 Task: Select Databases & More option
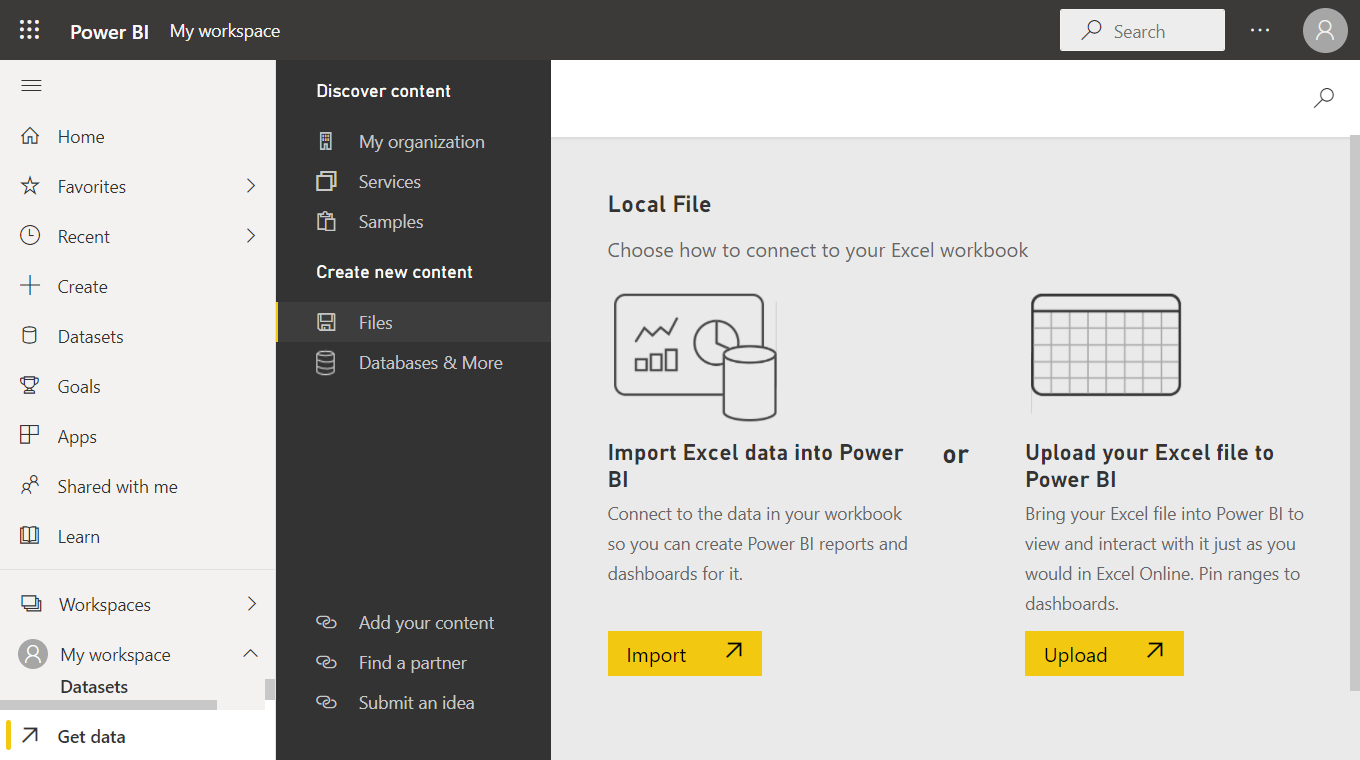click(413, 362)
